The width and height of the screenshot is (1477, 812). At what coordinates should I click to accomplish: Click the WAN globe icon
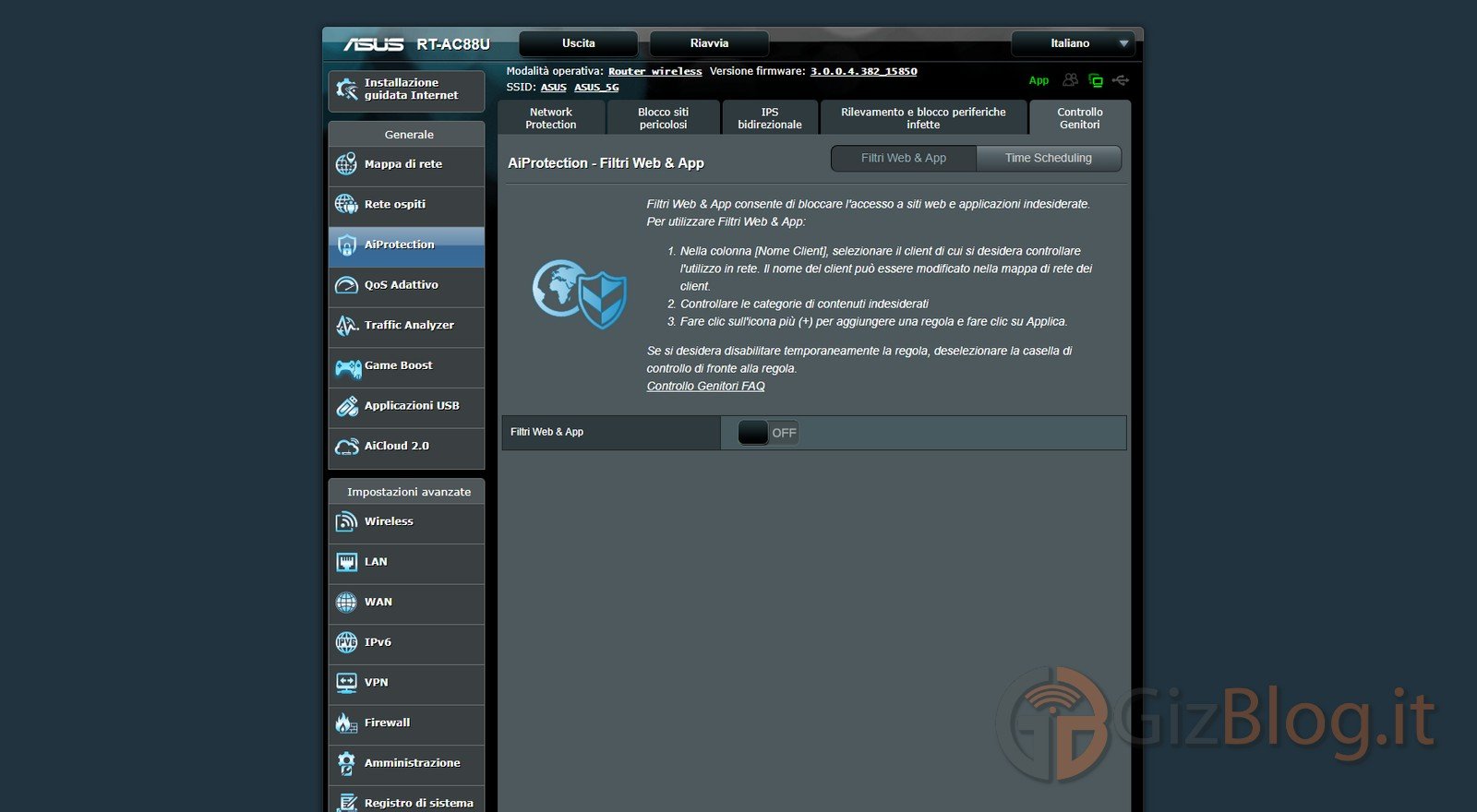[346, 603]
